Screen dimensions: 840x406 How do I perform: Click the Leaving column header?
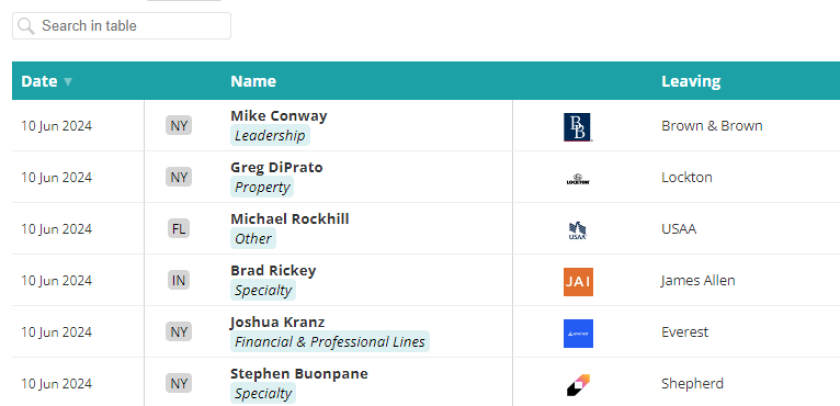point(690,82)
